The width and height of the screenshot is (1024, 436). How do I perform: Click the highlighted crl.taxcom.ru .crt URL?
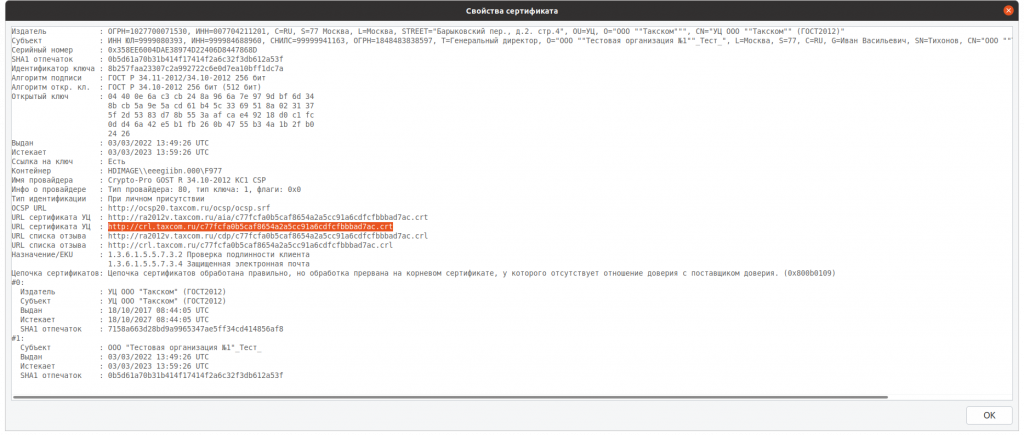(x=251, y=226)
